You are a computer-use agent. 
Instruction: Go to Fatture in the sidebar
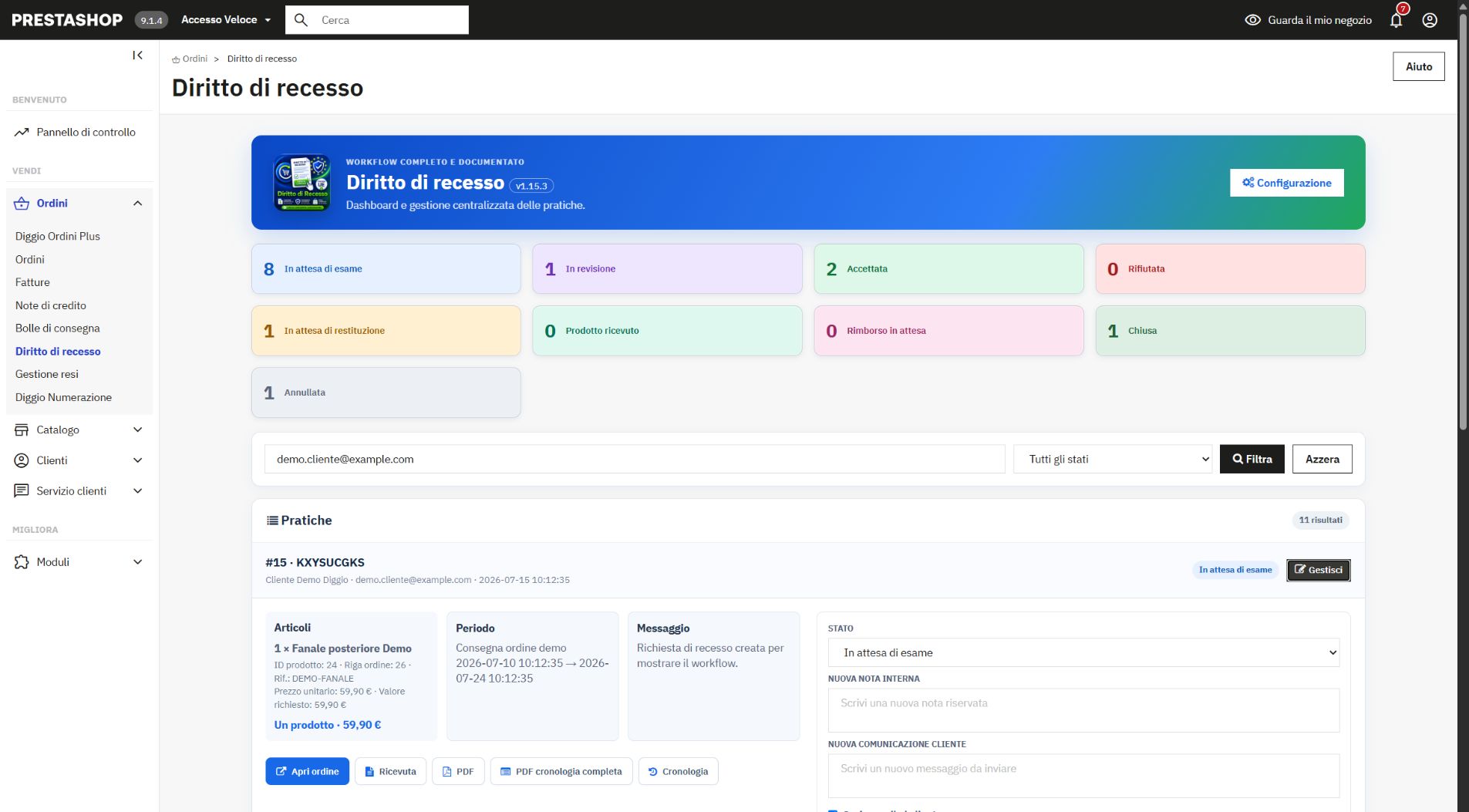[x=32, y=282]
